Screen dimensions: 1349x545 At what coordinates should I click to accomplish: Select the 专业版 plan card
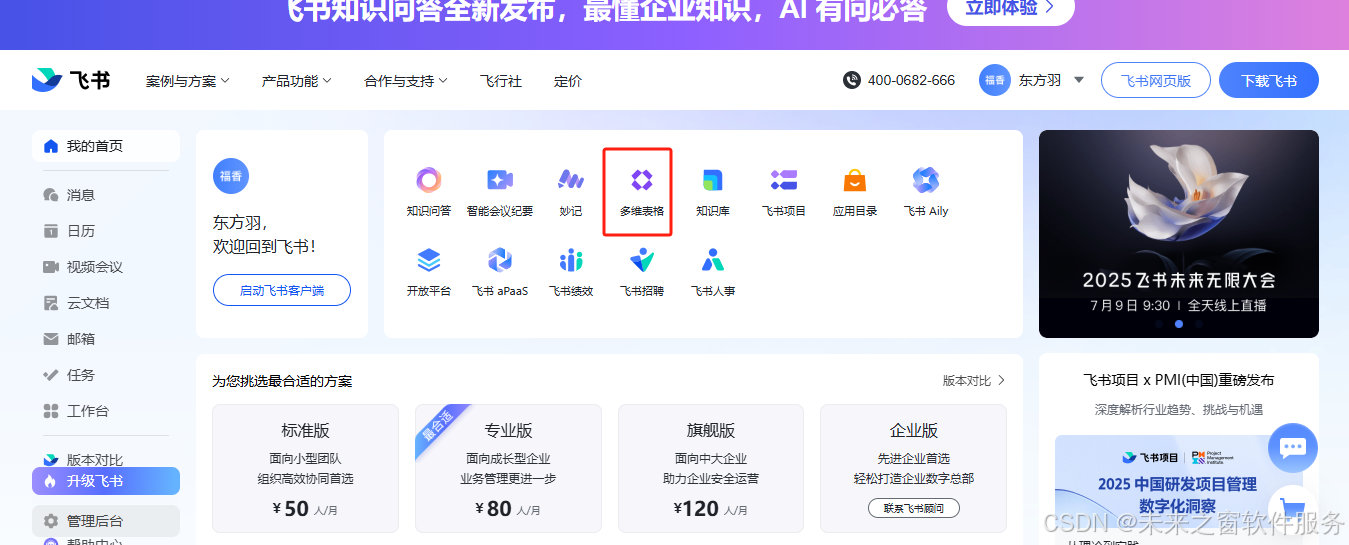point(508,468)
